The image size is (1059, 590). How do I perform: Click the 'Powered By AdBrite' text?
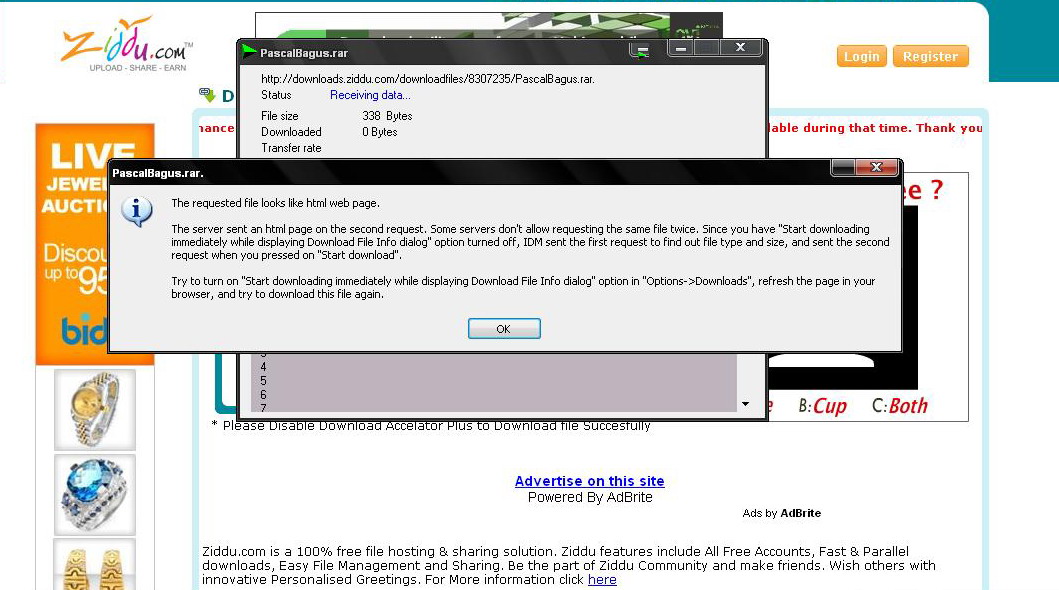click(x=590, y=497)
